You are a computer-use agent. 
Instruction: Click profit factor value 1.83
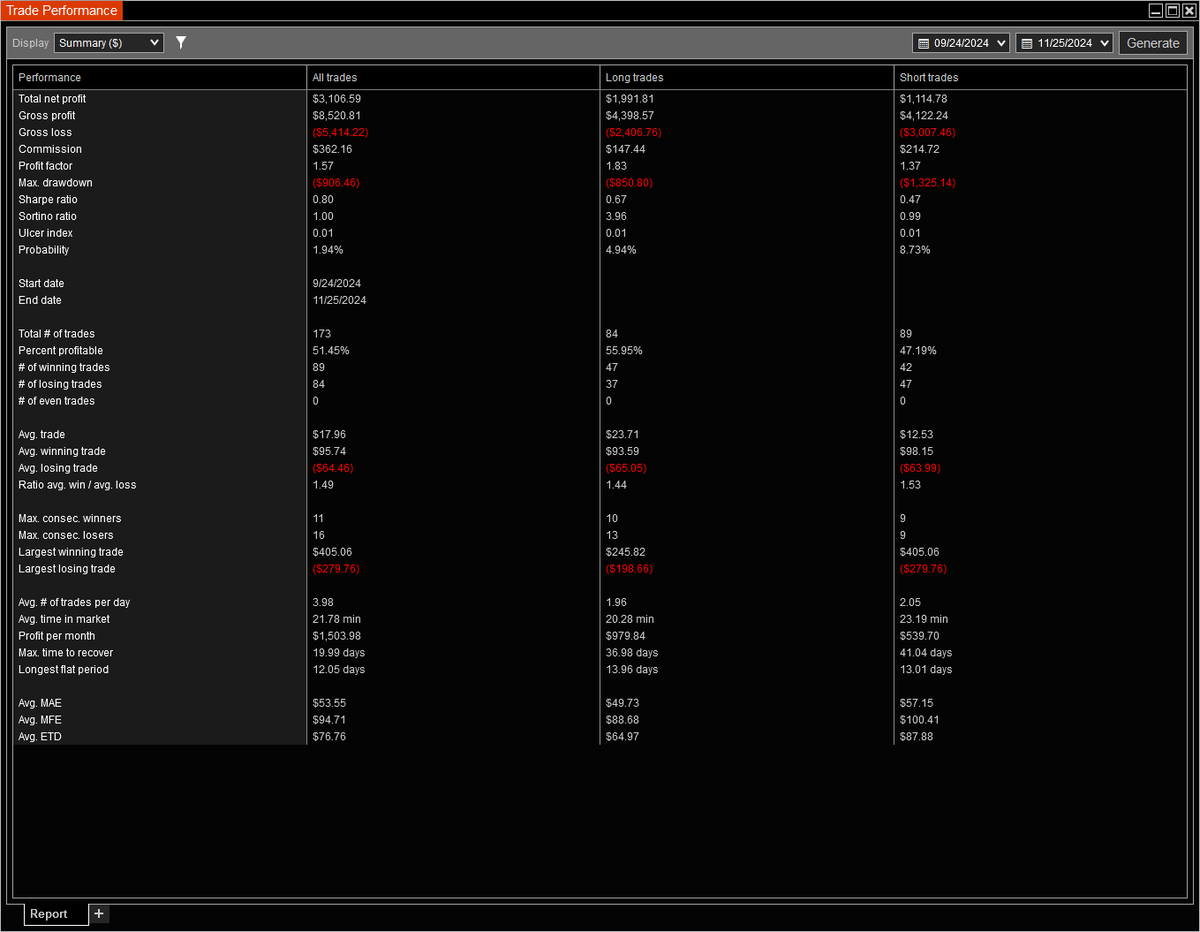(615, 166)
